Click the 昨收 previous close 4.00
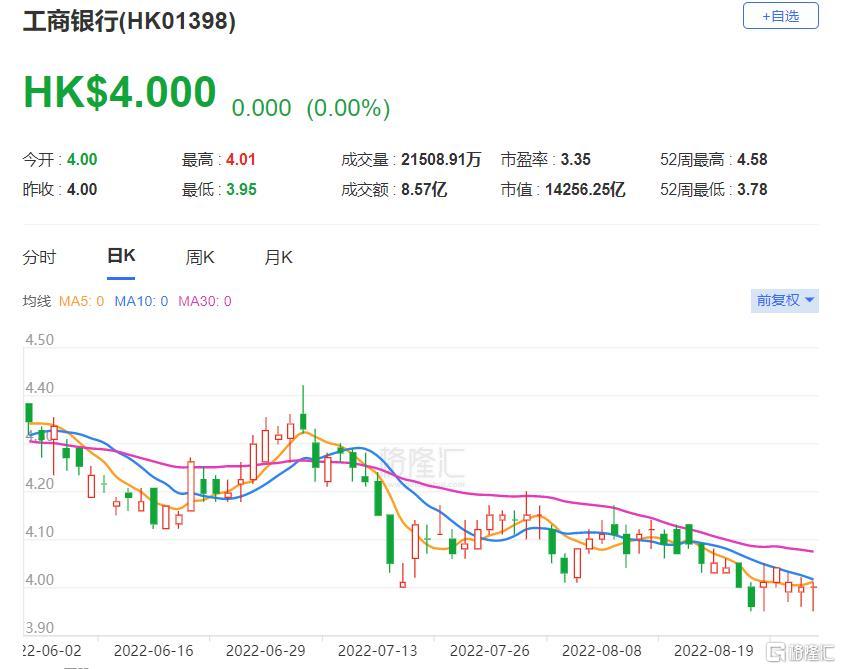The width and height of the screenshot is (841, 669). 82,189
